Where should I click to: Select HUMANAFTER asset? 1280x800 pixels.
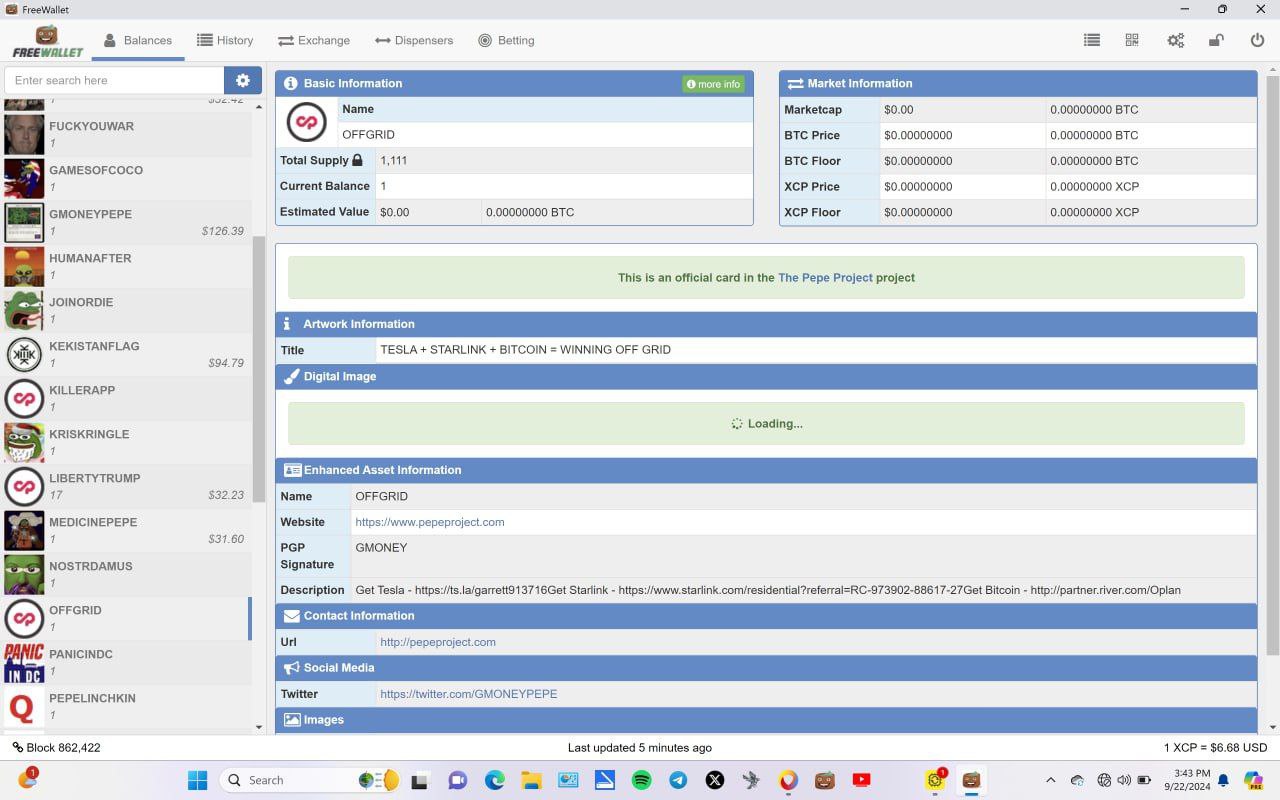pos(126,266)
